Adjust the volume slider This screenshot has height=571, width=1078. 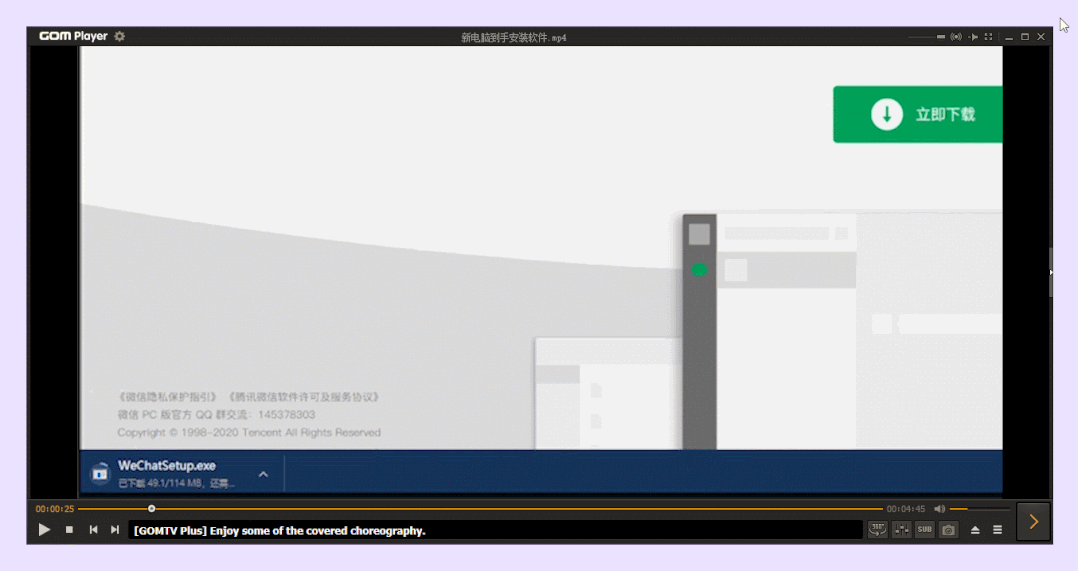point(979,509)
